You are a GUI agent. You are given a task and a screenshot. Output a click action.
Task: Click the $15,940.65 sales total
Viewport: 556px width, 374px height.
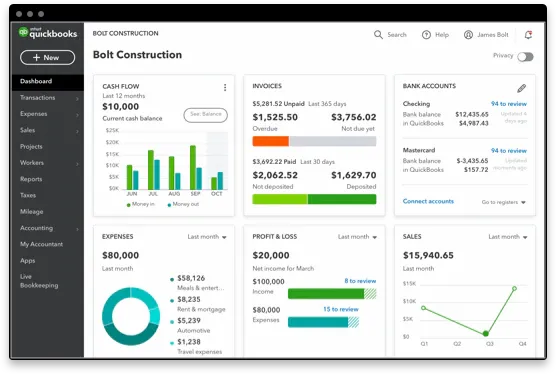pos(428,255)
